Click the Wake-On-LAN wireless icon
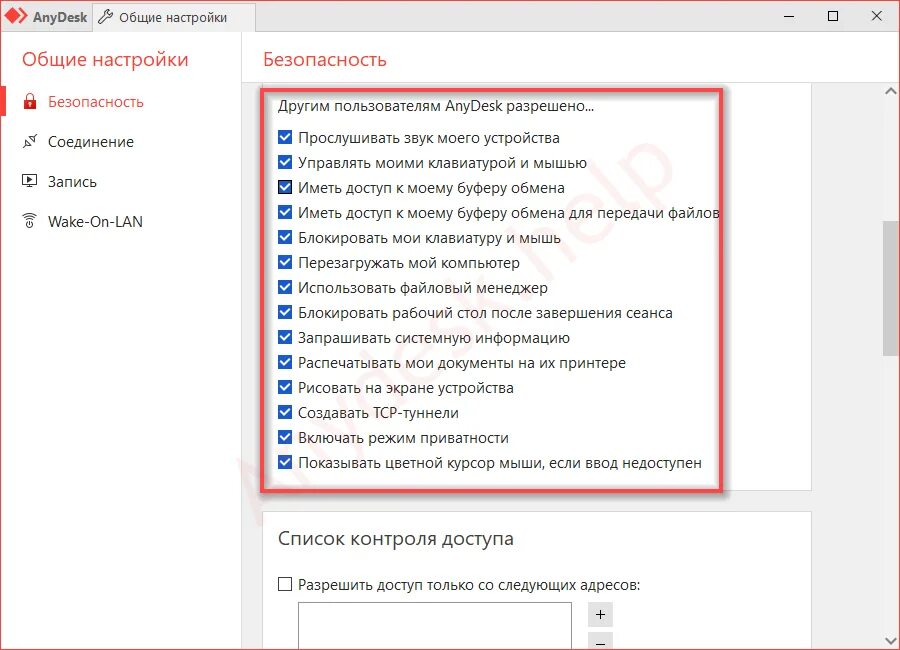This screenshot has width=900, height=650. (x=29, y=221)
